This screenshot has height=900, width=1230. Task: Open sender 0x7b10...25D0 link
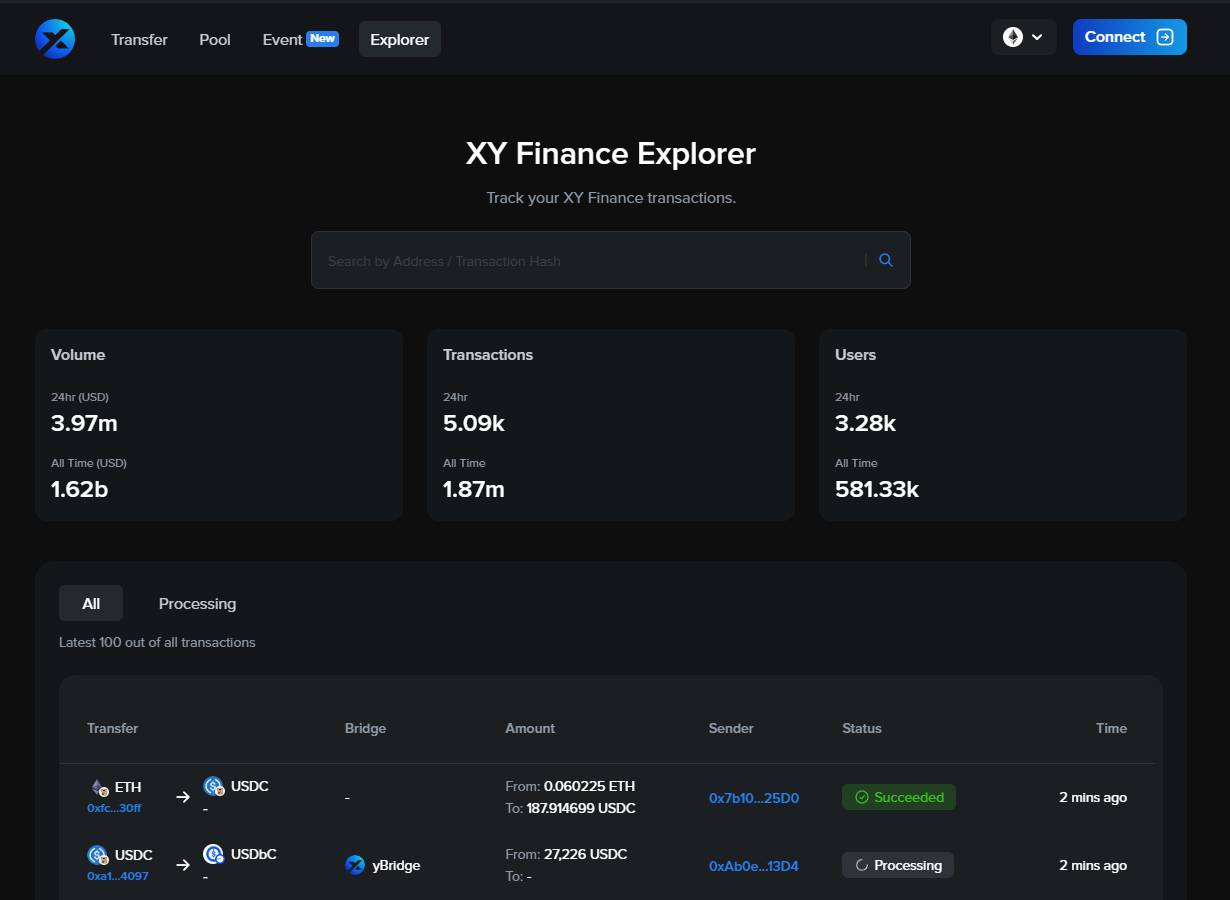click(754, 798)
